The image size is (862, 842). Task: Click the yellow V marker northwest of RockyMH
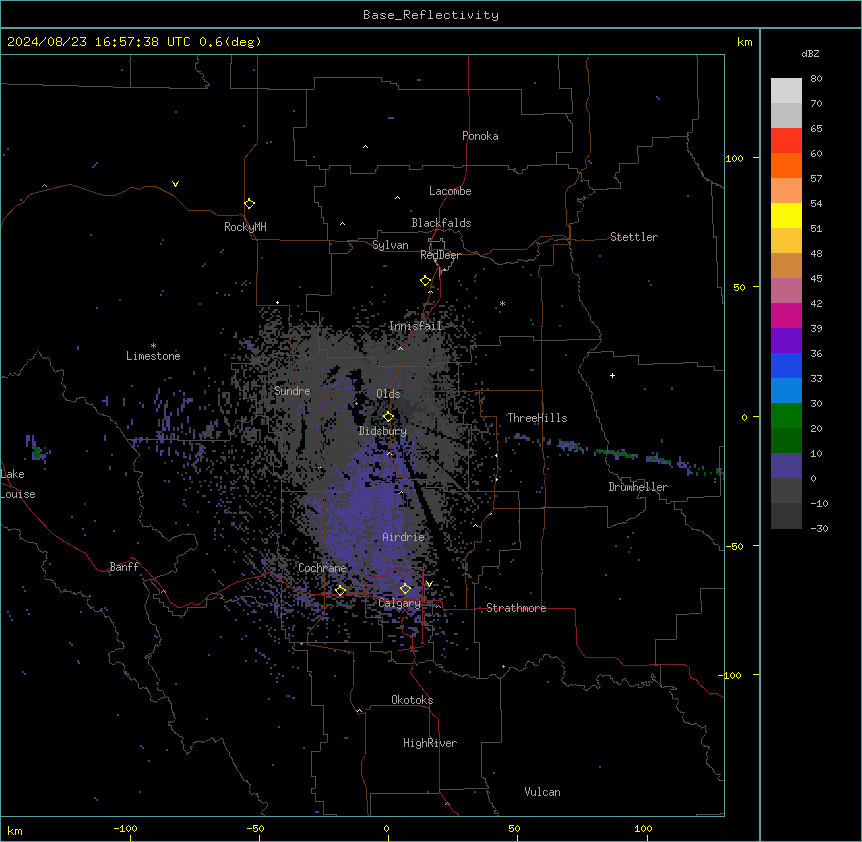pyautogui.click(x=175, y=184)
